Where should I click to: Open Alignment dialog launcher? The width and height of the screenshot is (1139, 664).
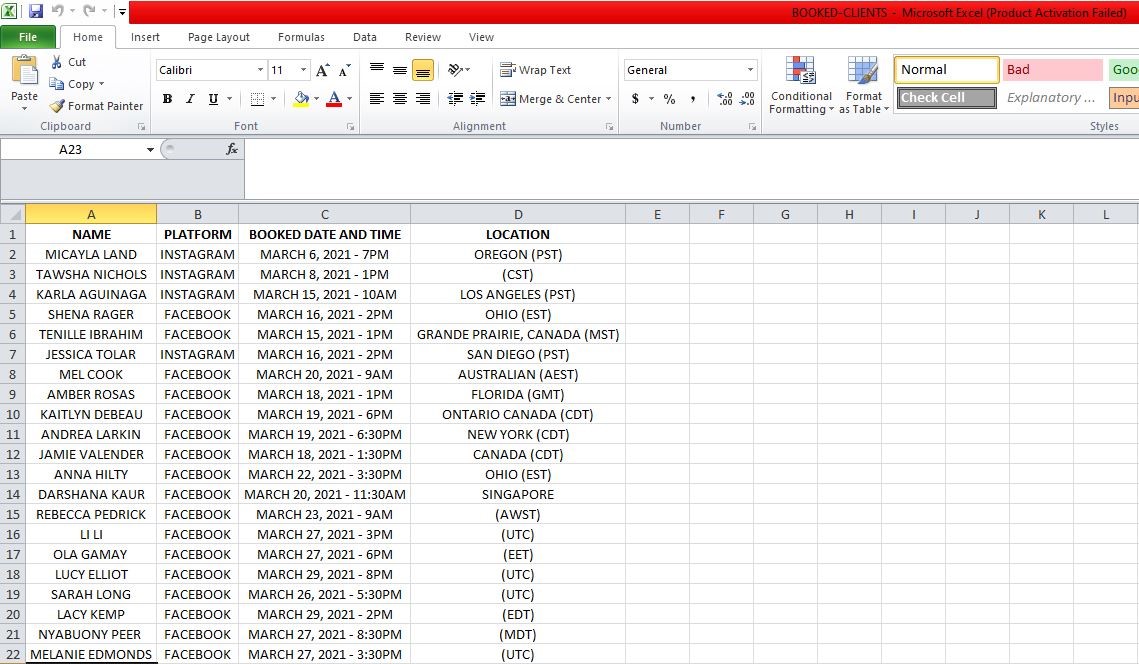(x=609, y=126)
